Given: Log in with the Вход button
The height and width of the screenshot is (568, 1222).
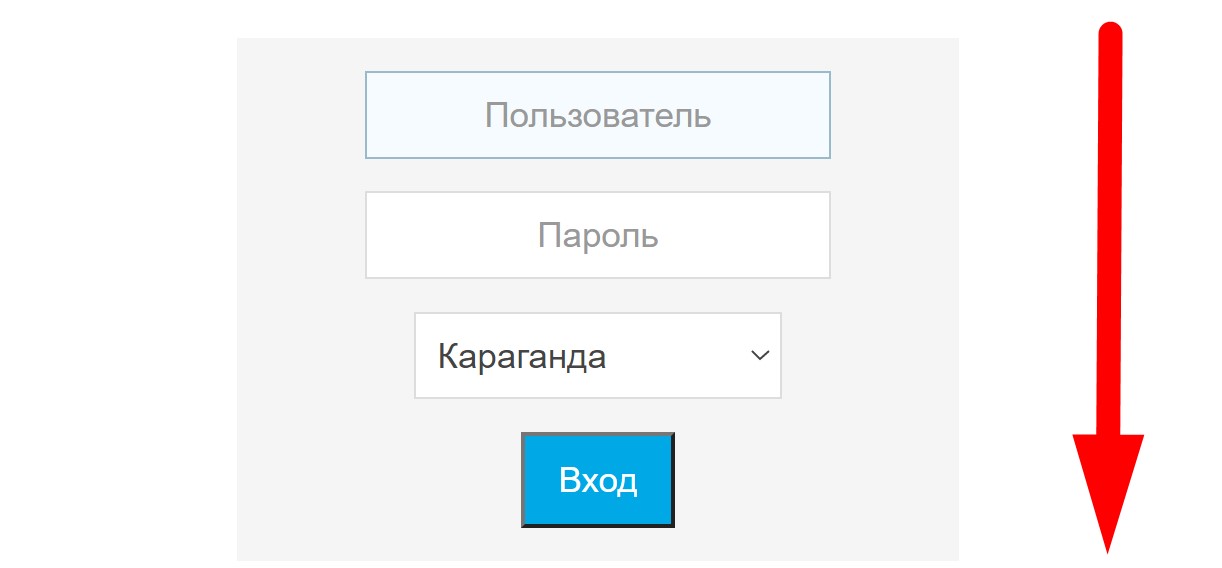Looking at the screenshot, I should pos(597,480).
